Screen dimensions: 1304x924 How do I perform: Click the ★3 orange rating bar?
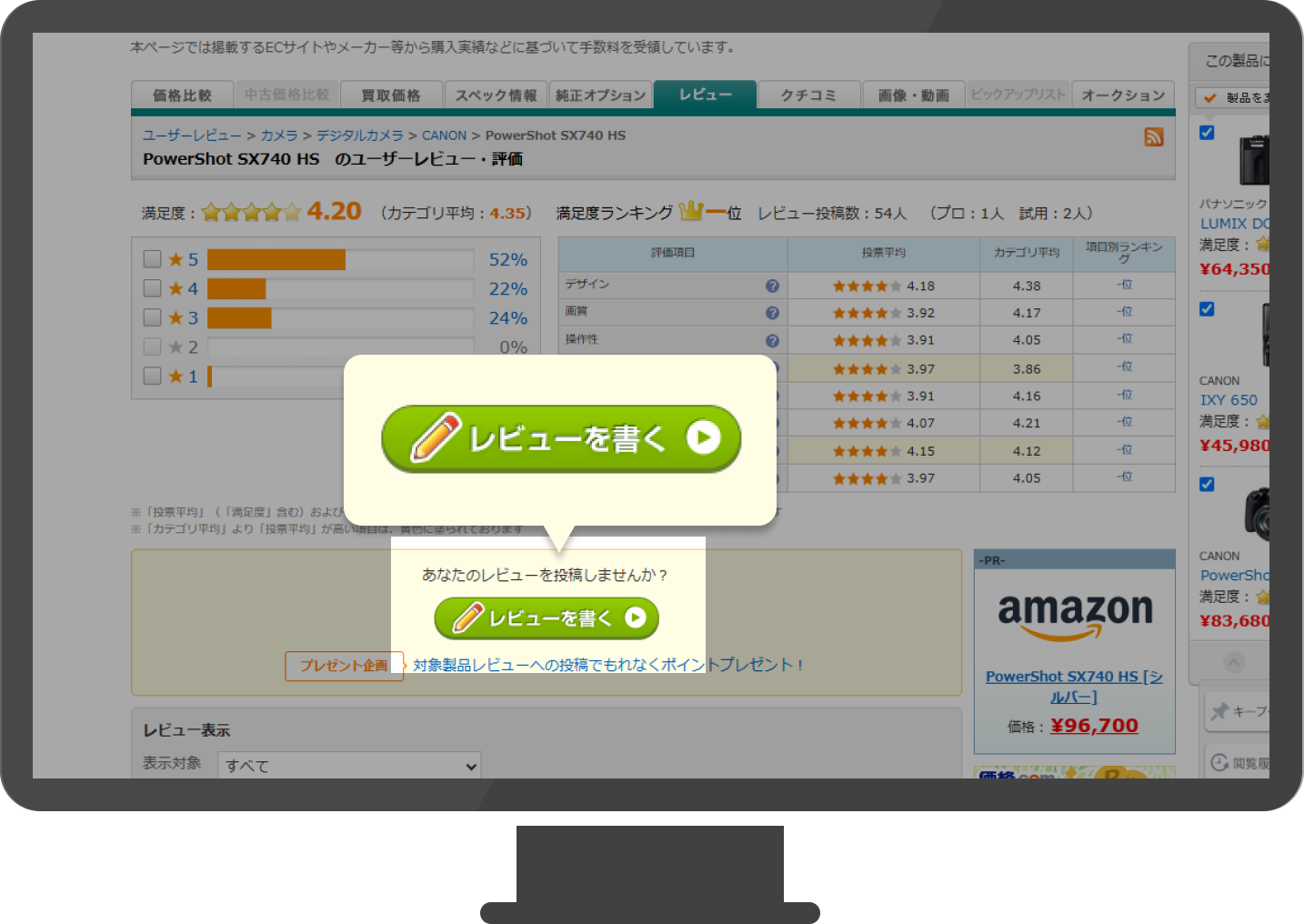pyautogui.click(x=239, y=317)
